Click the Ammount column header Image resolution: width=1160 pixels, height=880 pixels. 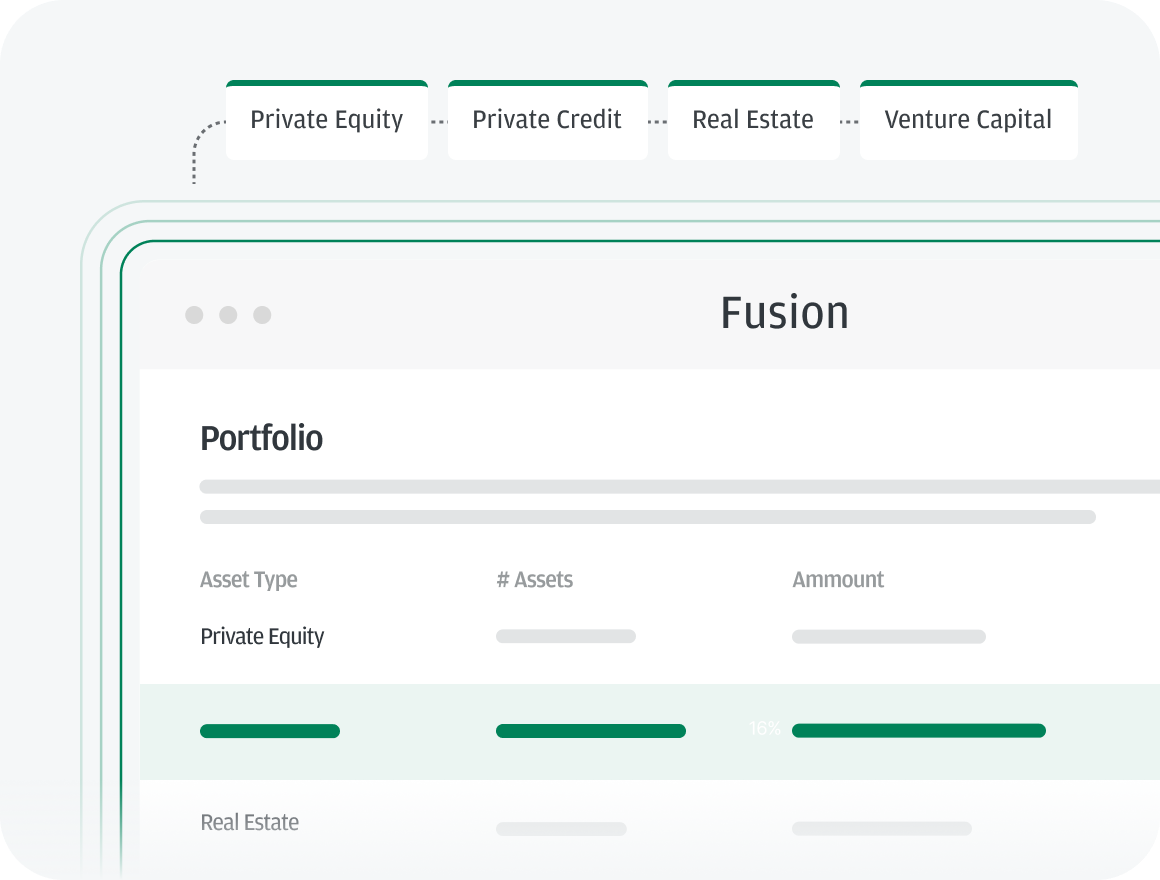(x=838, y=580)
